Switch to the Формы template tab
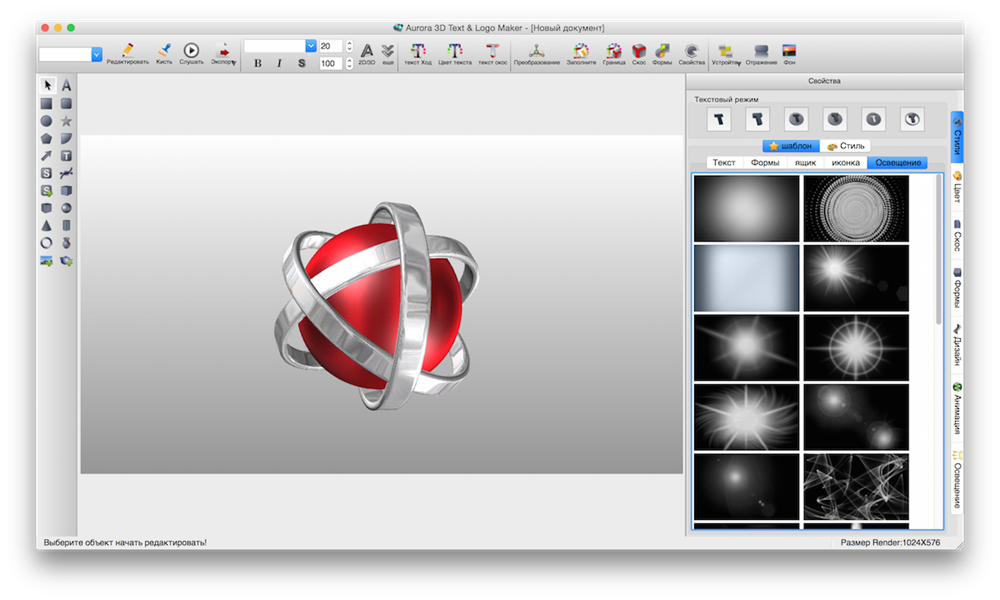The height and width of the screenshot is (600, 1000). coord(765,162)
